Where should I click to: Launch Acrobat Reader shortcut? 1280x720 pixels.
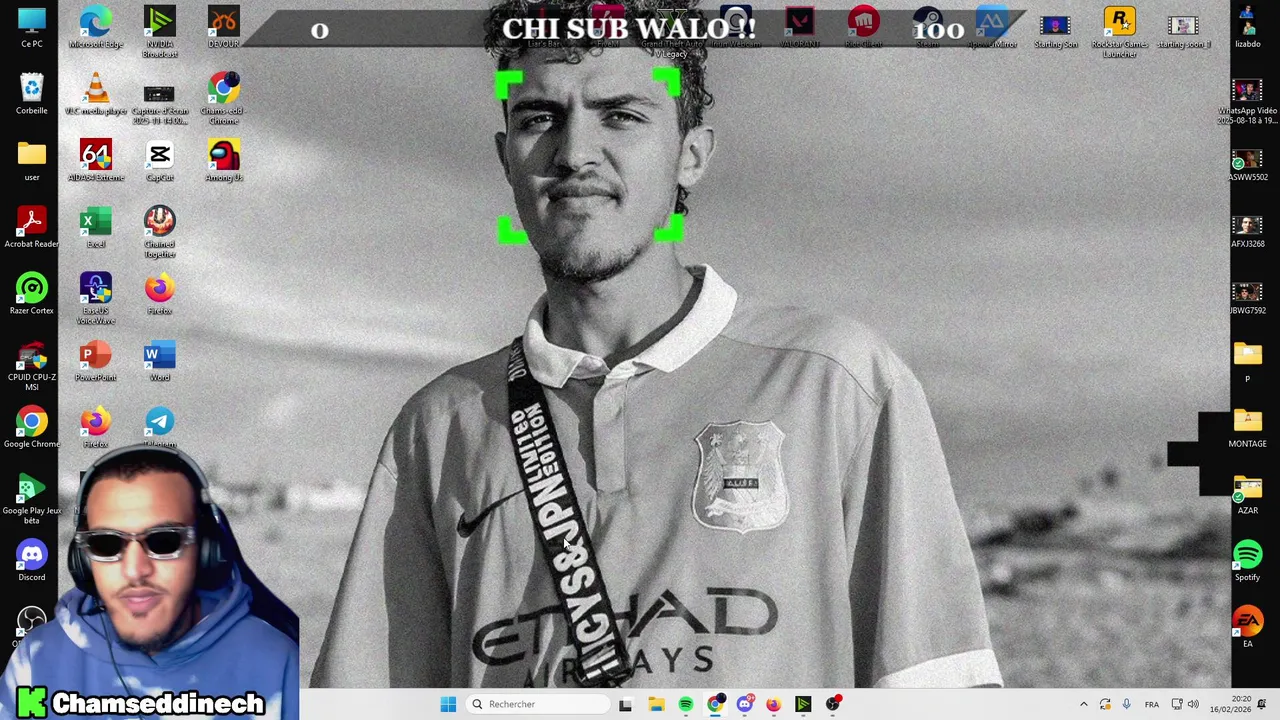(x=32, y=226)
